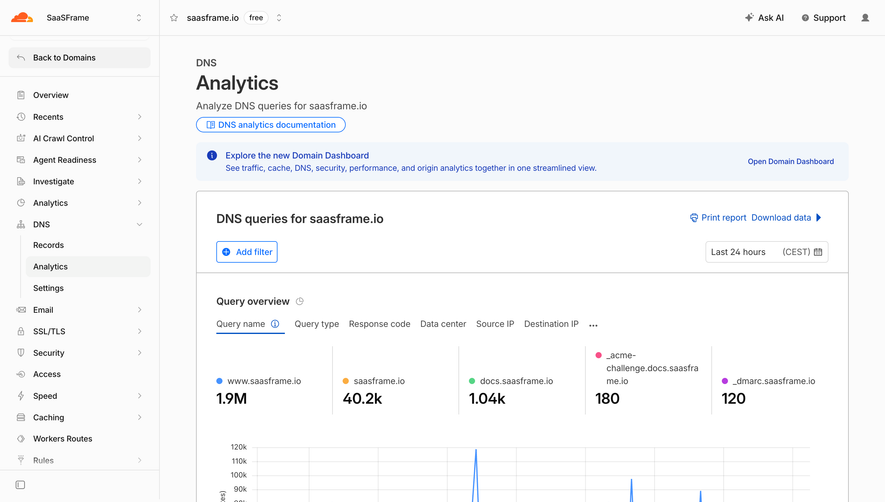Image resolution: width=885 pixels, height=502 pixels.
Task: Click the green docs.saasframe.io legend dot
Action: pyautogui.click(x=472, y=381)
